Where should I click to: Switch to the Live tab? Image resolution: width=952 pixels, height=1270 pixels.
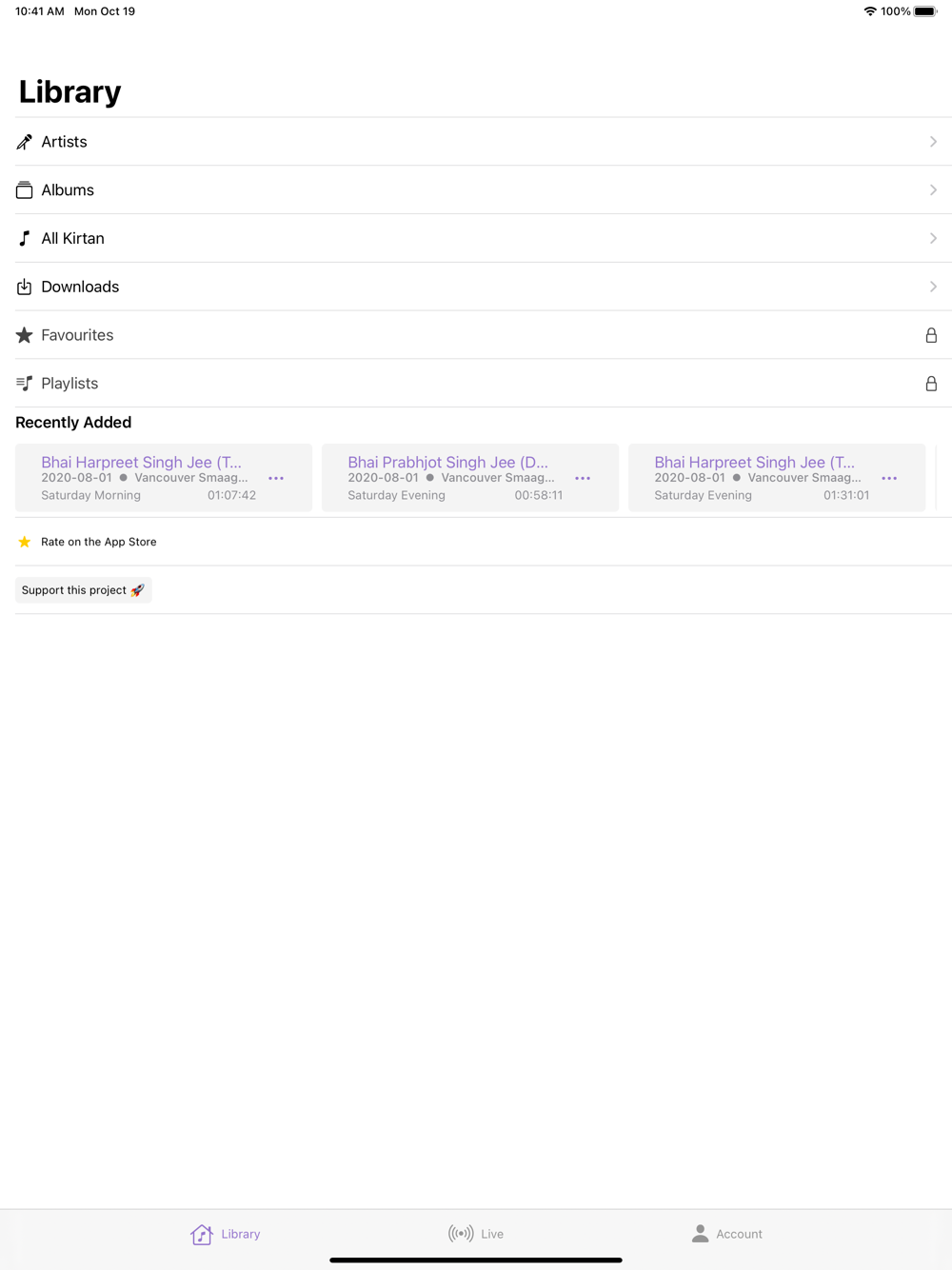coord(476,1234)
